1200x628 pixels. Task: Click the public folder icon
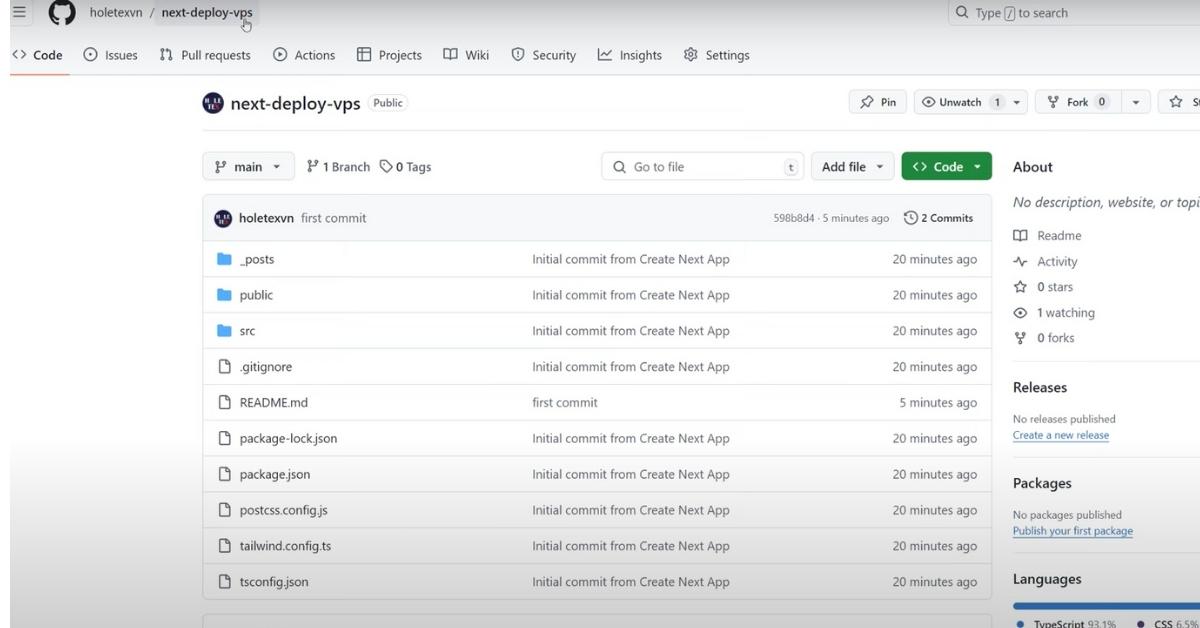click(x=225, y=295)
